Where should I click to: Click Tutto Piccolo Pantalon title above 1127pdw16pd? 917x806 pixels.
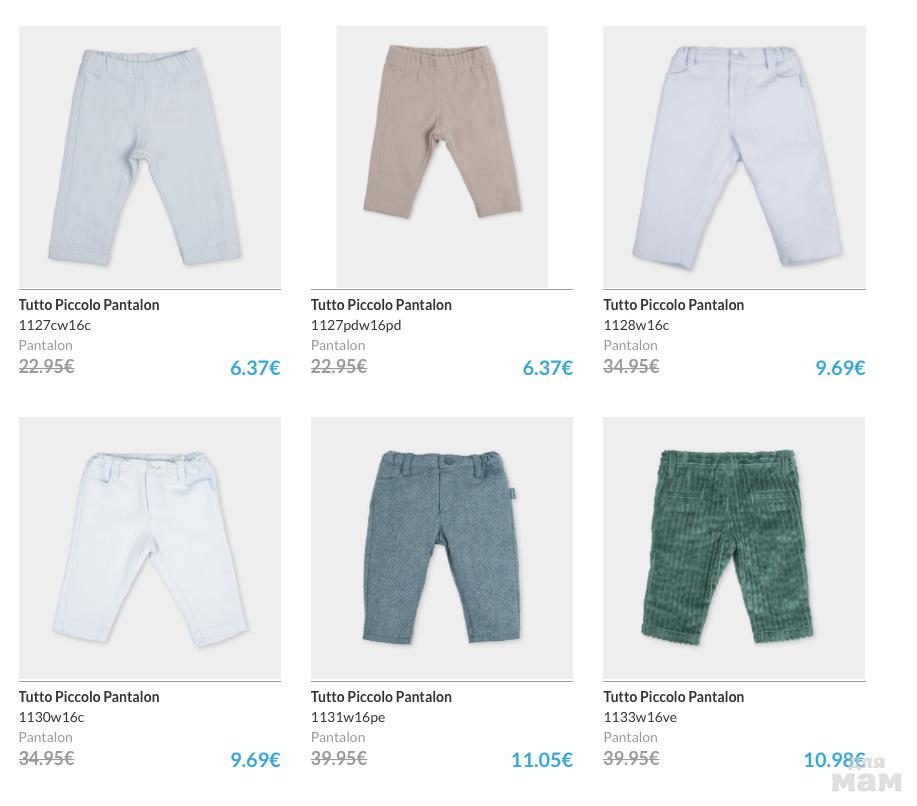381,305
